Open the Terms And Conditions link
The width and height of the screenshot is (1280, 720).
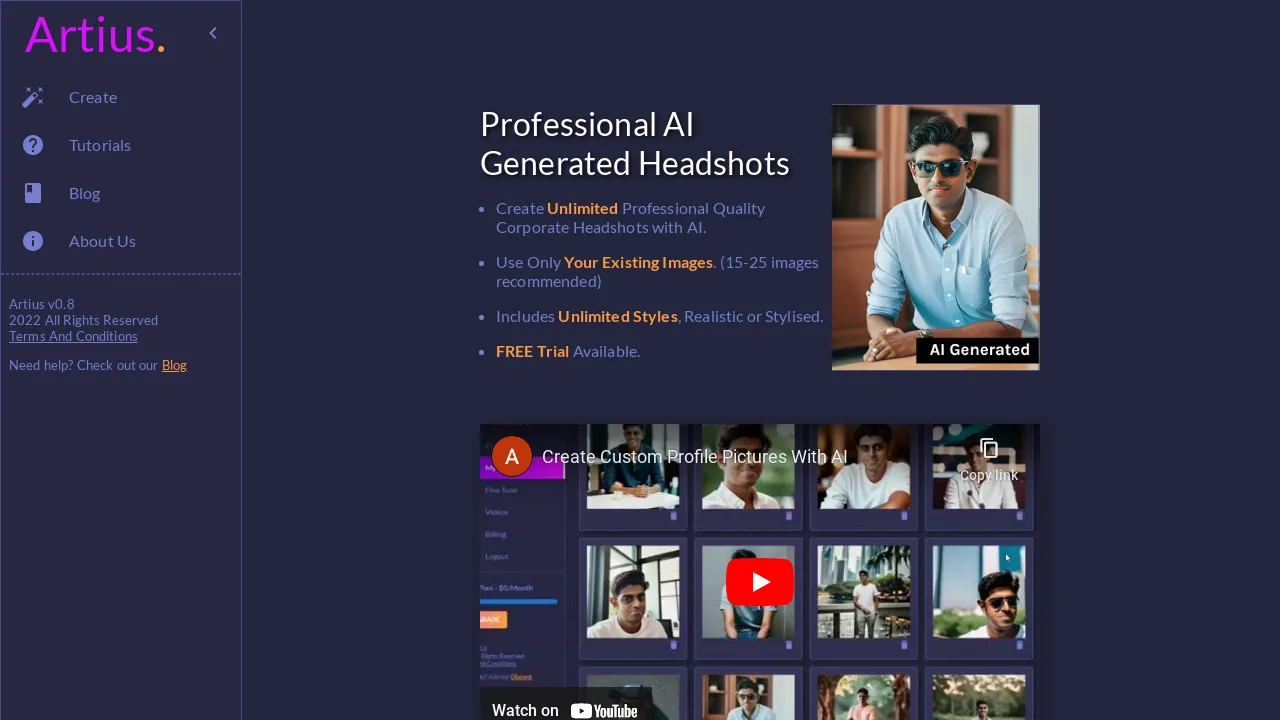point(73,337)
